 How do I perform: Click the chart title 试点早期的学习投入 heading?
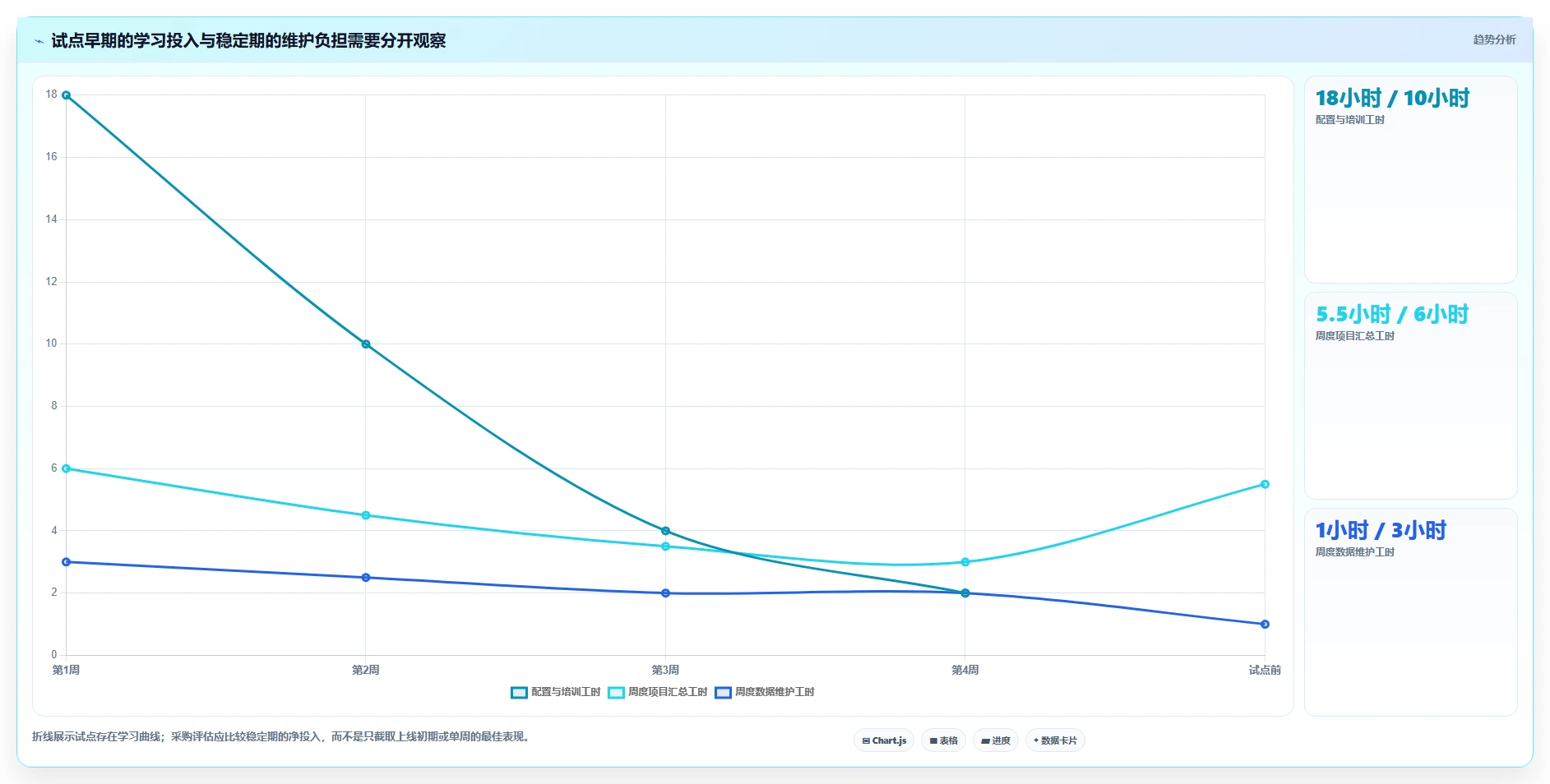coord(248,40)
